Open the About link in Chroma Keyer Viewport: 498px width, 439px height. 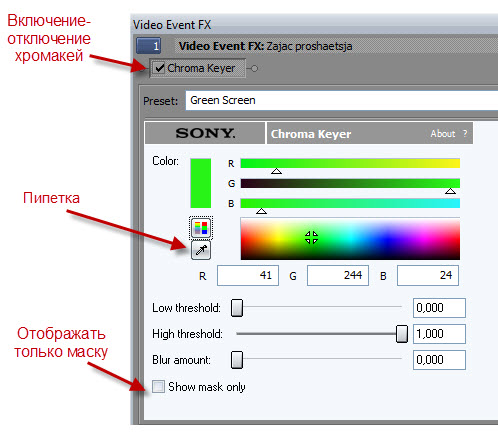443,134
